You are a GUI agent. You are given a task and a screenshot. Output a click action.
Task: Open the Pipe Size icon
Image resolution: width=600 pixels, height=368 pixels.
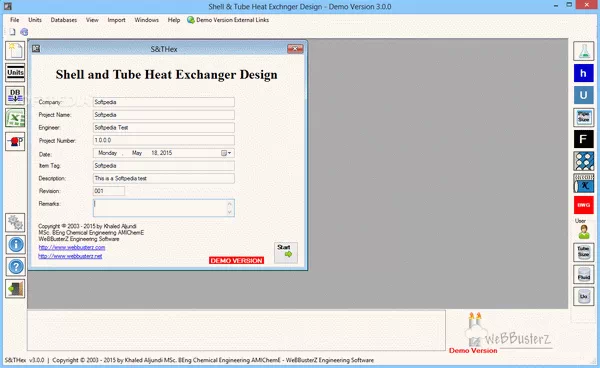(x=584, y=117)
